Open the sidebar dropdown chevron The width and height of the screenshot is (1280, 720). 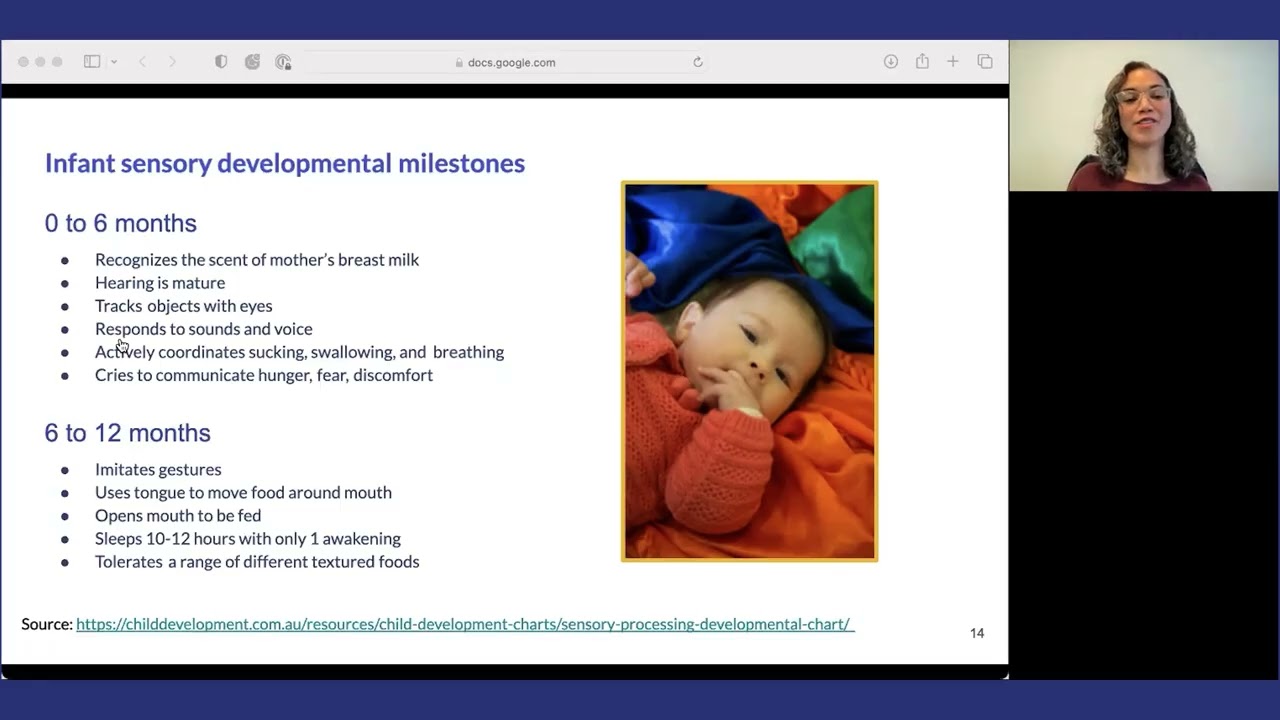point(114,62)
